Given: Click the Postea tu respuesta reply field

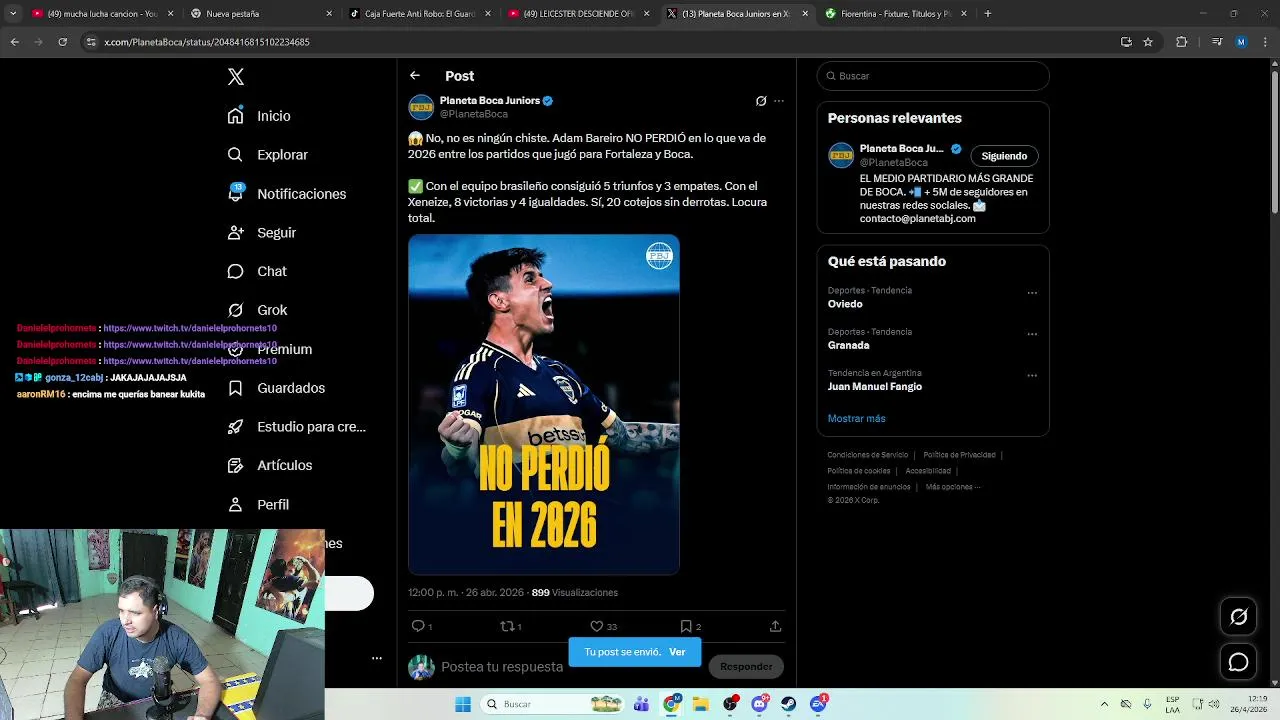Looking at the screenshot, I should tap(502, 667).
